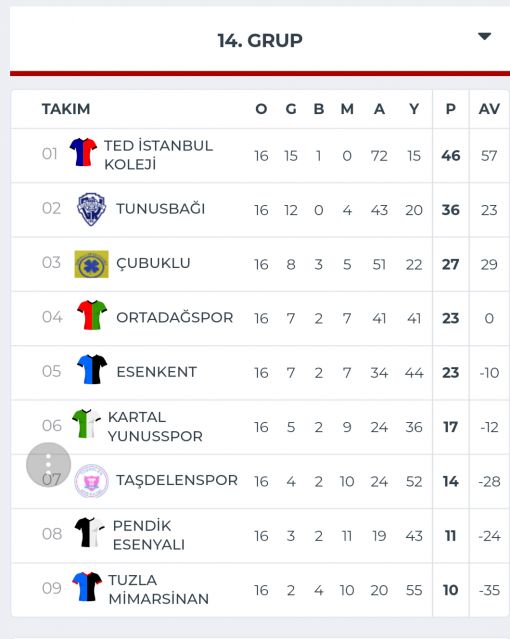Click the Pendik Esenyalı black-white jersey icon
The height and width of the screenshot is (639, 510).
pyautogui.click(x=89, y=532)
